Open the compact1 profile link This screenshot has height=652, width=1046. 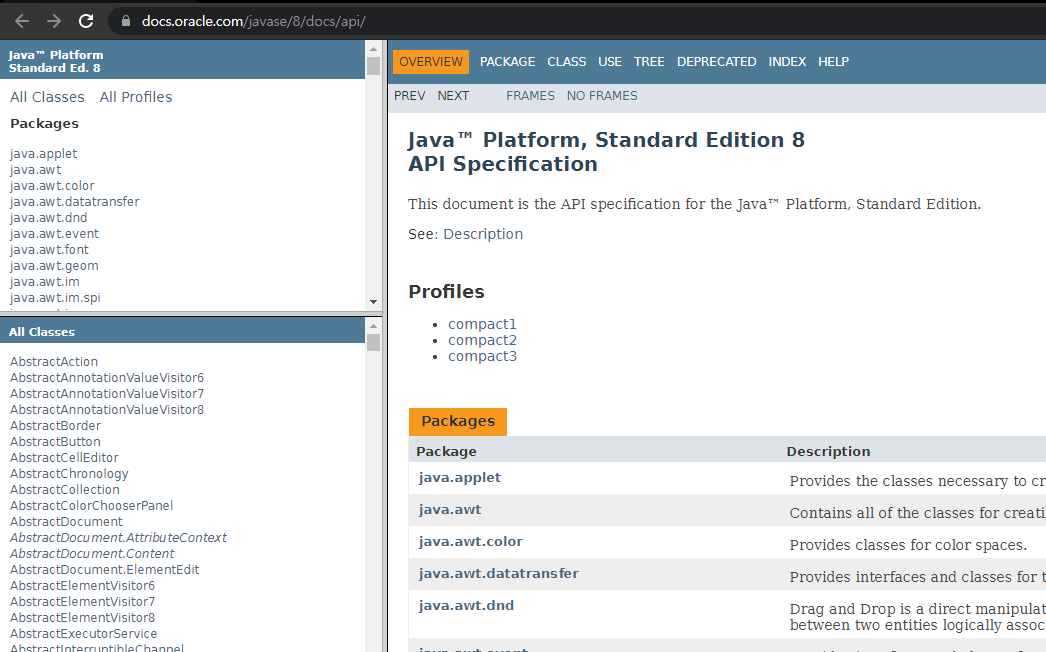[482, 324]
